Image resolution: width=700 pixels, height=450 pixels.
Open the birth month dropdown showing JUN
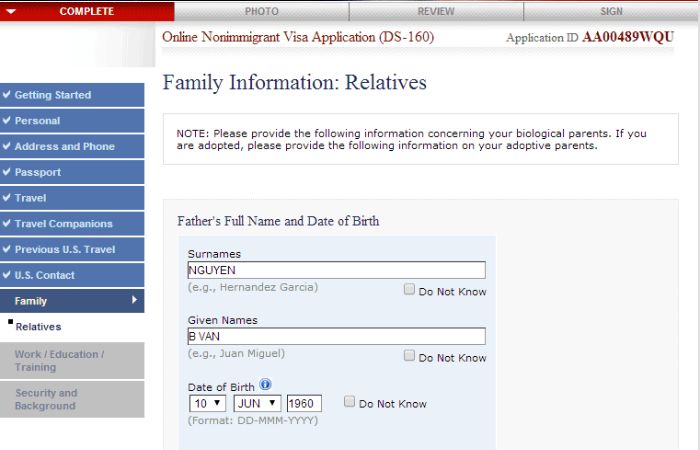257,403
